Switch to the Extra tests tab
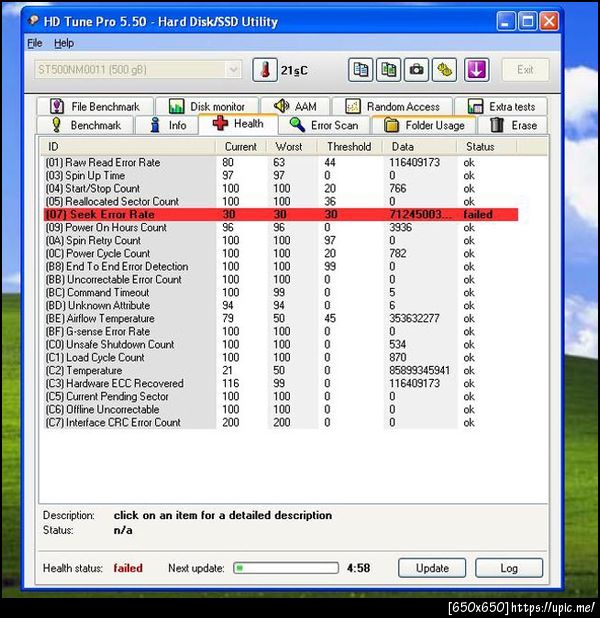This screenshot has height=618, width=600. [501, 106]
